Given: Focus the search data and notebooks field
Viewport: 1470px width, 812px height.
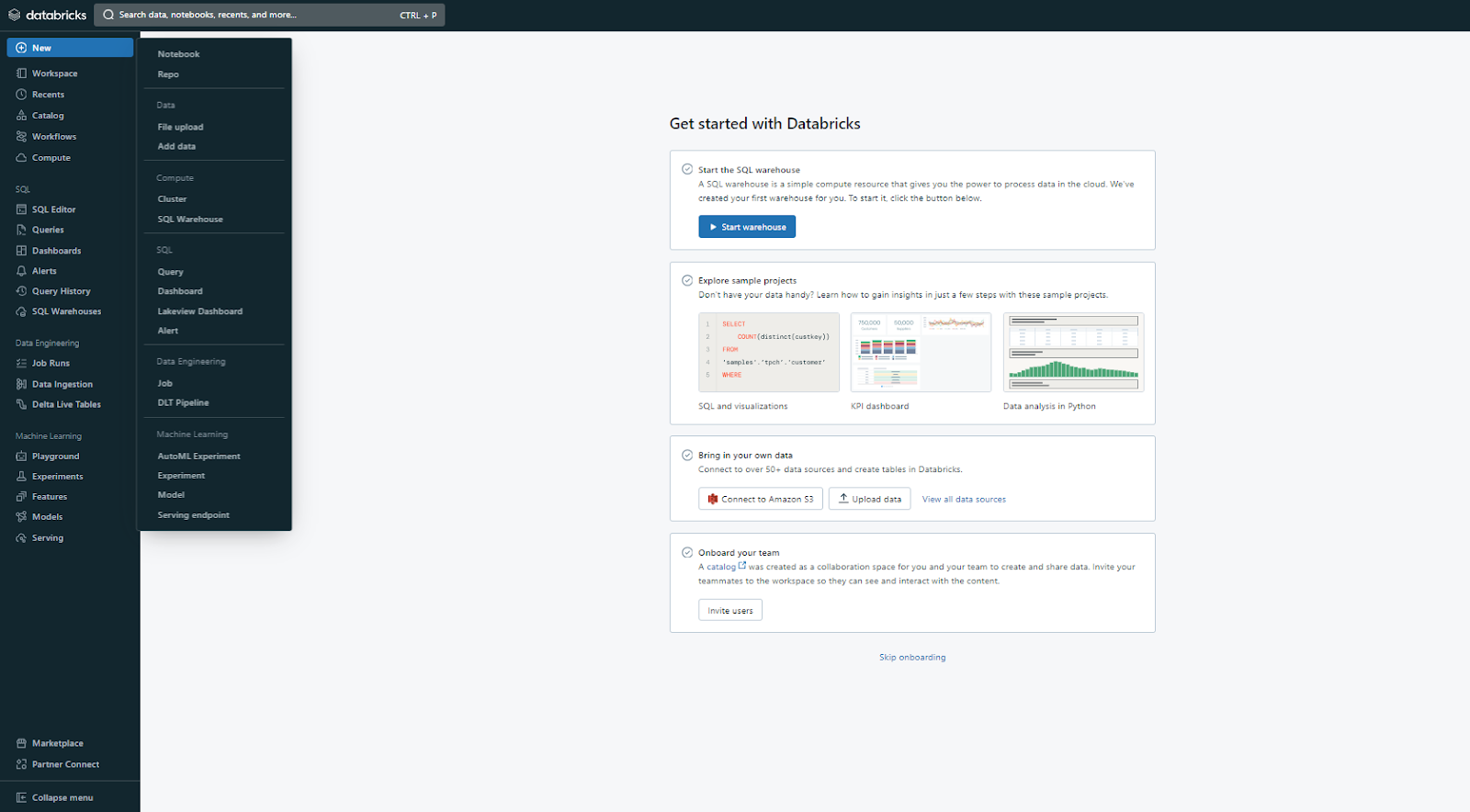Looking at the screenshot, I should (269, 15).
